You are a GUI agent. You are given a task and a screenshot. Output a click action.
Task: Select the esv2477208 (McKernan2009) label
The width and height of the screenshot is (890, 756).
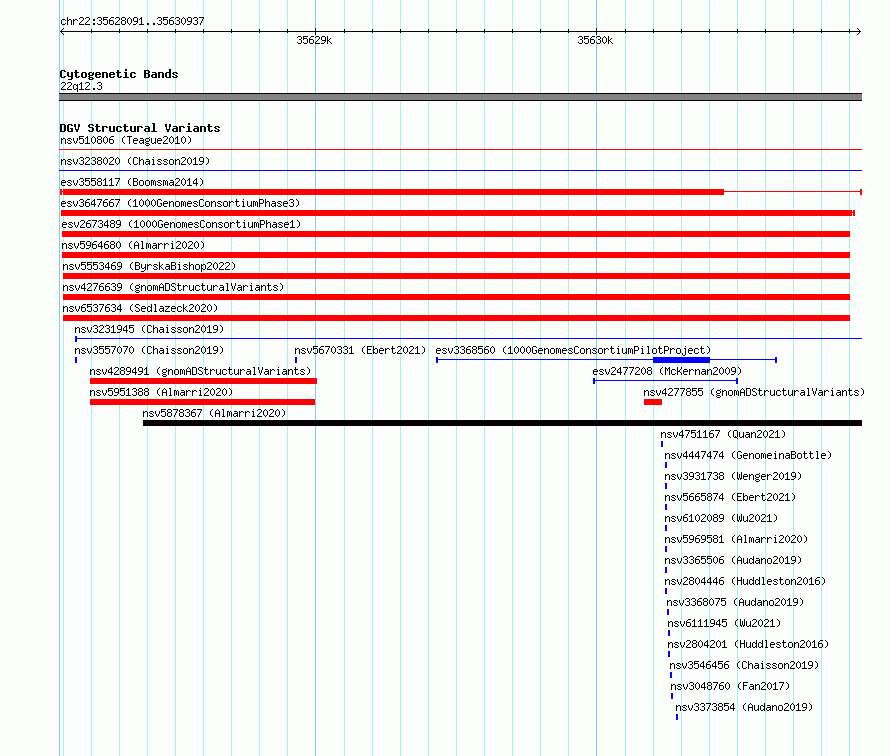point(667,371)
